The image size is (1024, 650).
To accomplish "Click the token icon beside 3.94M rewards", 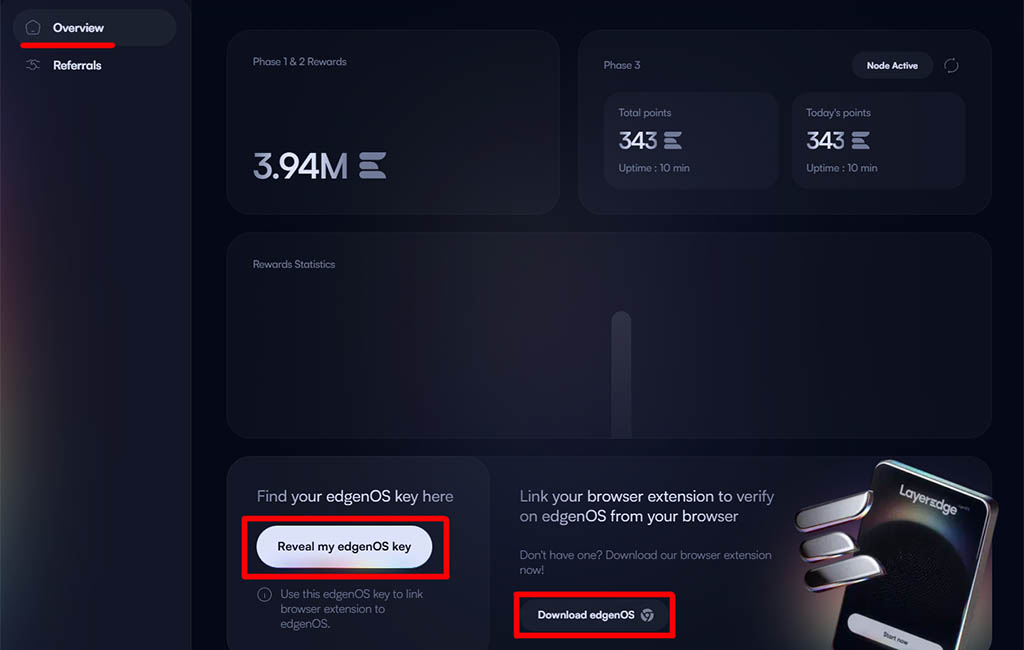I will 373,165.
